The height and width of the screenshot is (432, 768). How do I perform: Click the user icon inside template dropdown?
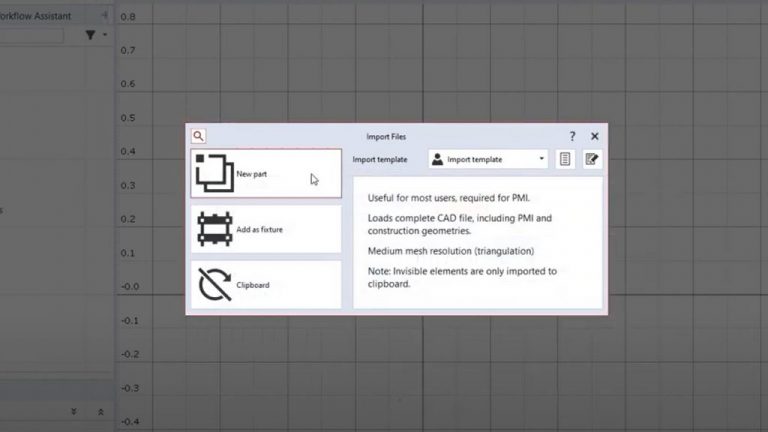(437, 159)
